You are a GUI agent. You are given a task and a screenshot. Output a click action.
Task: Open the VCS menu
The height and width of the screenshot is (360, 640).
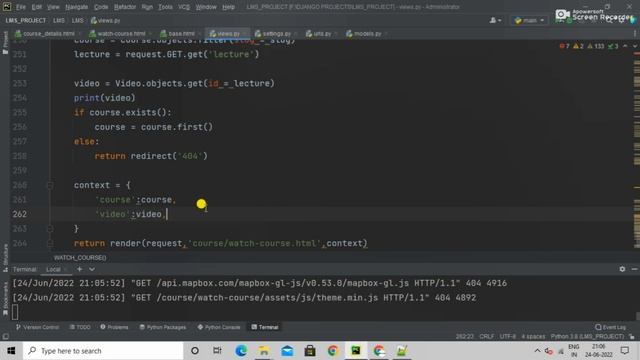[x=184, y=7]
